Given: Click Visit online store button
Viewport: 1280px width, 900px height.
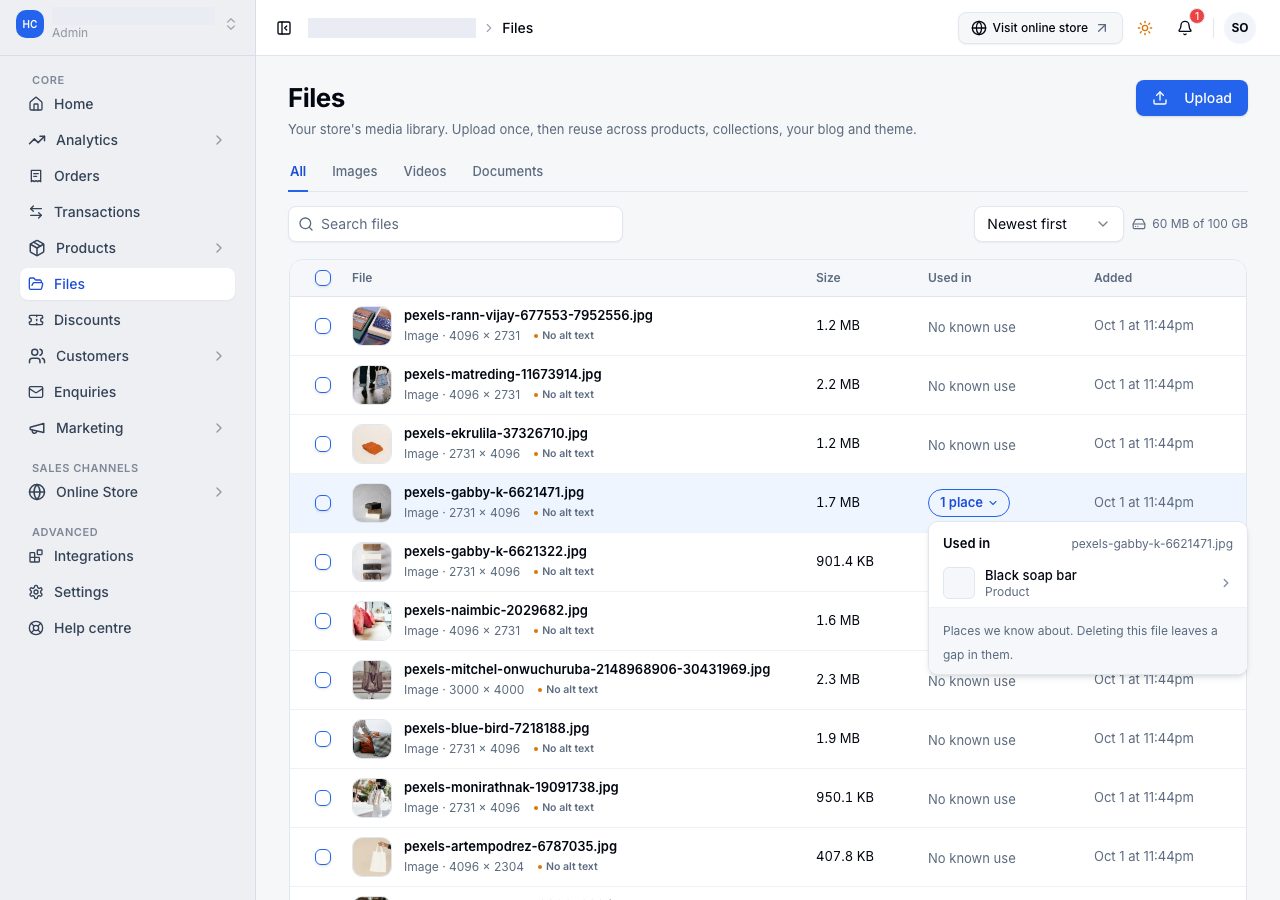Looking at the screenshot, I should 1040,28.
